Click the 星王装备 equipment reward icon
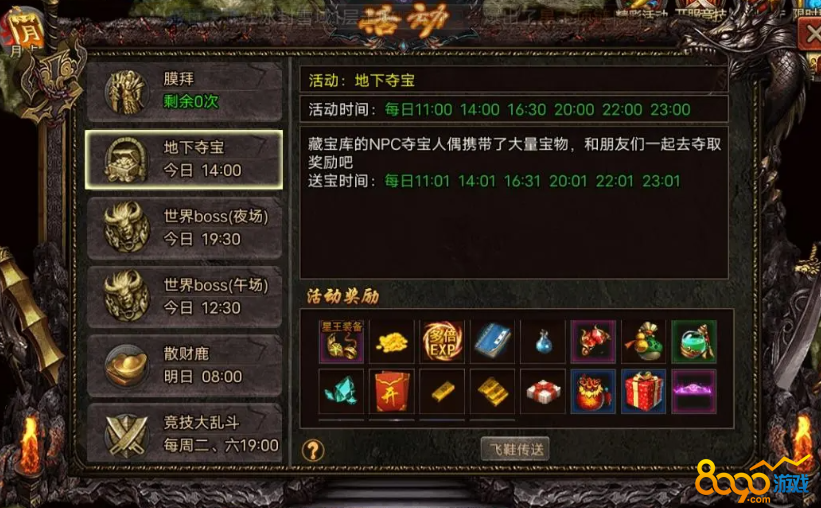The width and height of the screenshot is (821, 508). click(341, 341)
